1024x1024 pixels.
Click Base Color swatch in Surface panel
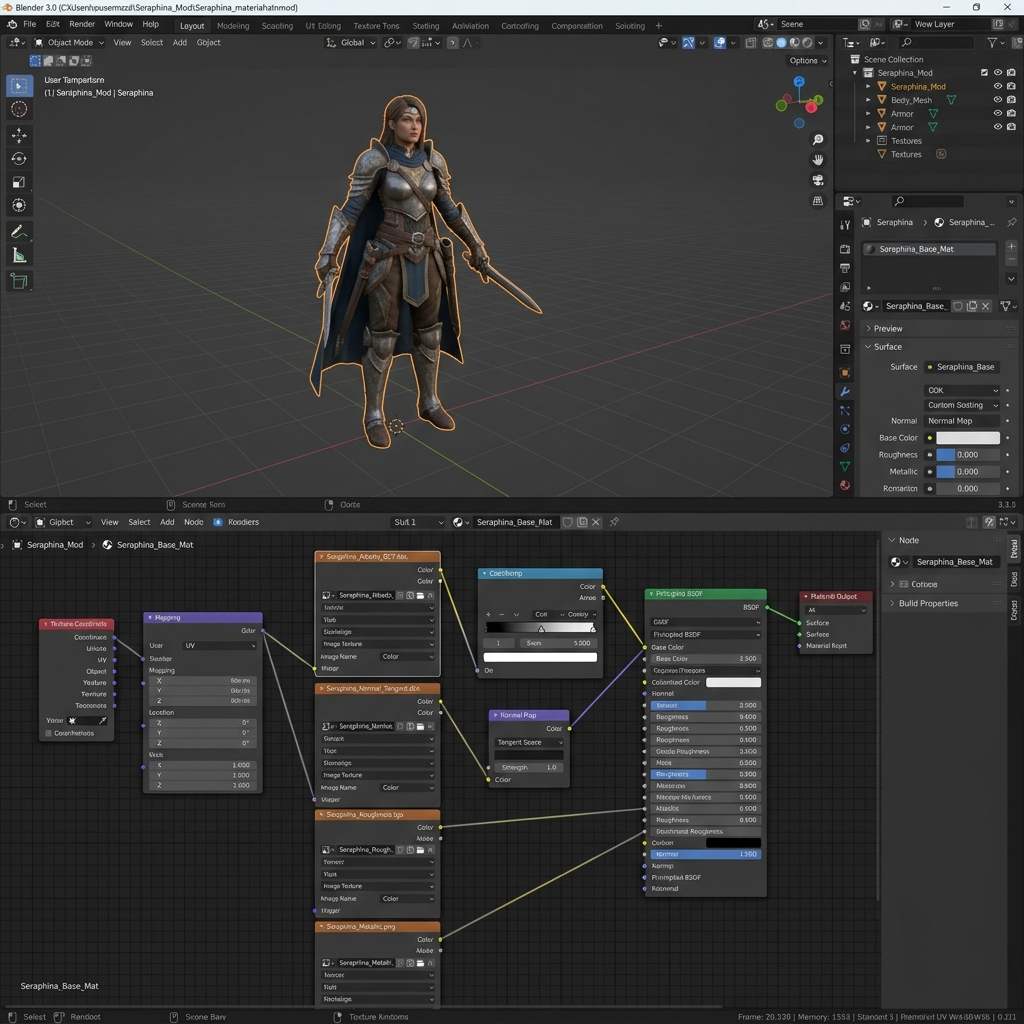coord(968,438)
